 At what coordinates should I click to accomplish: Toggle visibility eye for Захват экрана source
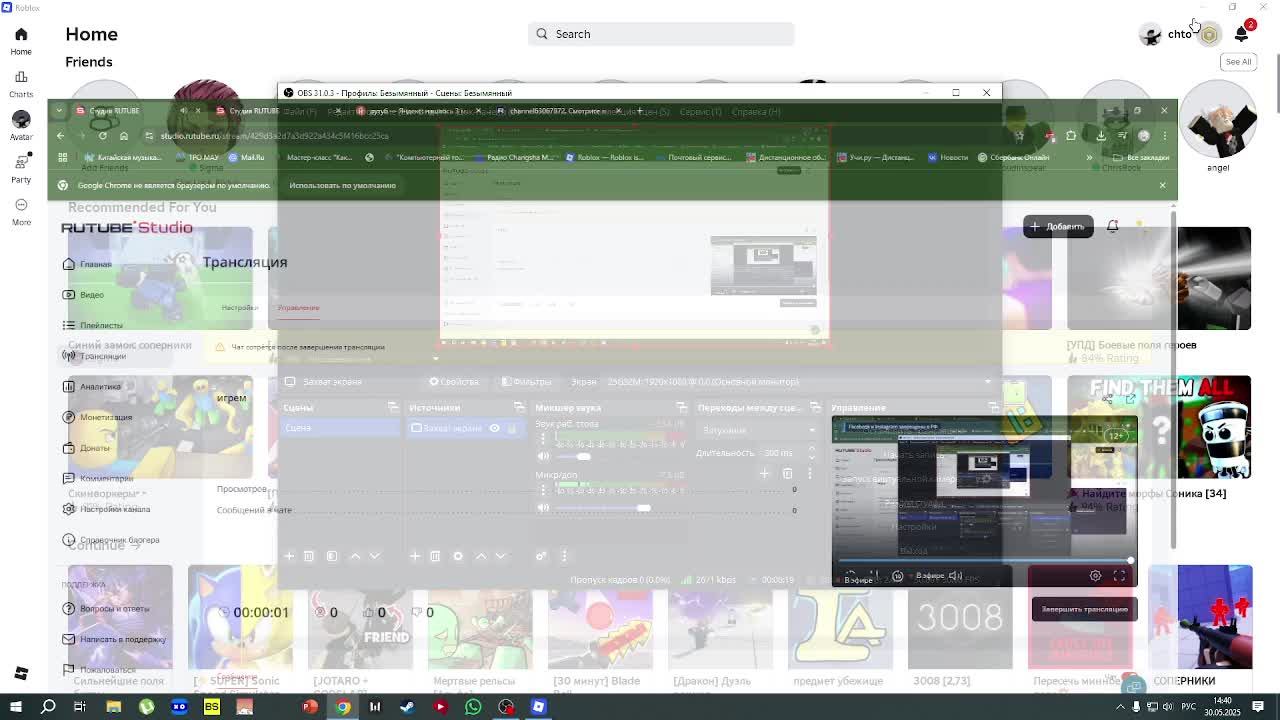click(x=494, y=428)
